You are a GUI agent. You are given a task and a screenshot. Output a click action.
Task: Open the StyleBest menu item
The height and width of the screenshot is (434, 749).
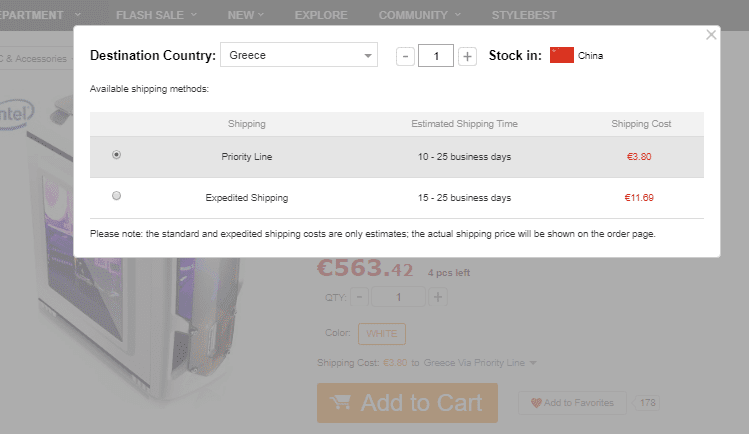click(x=524, y=15)
